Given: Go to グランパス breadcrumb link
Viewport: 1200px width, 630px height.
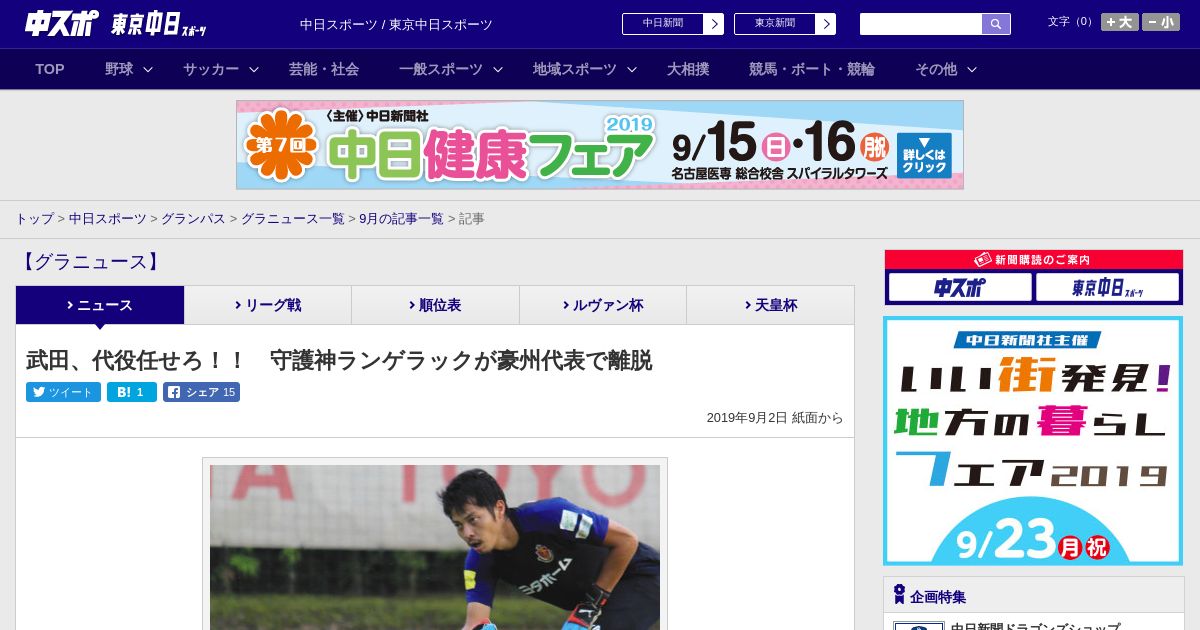Looking at the screenshot, I should click(x=193, y=219).
